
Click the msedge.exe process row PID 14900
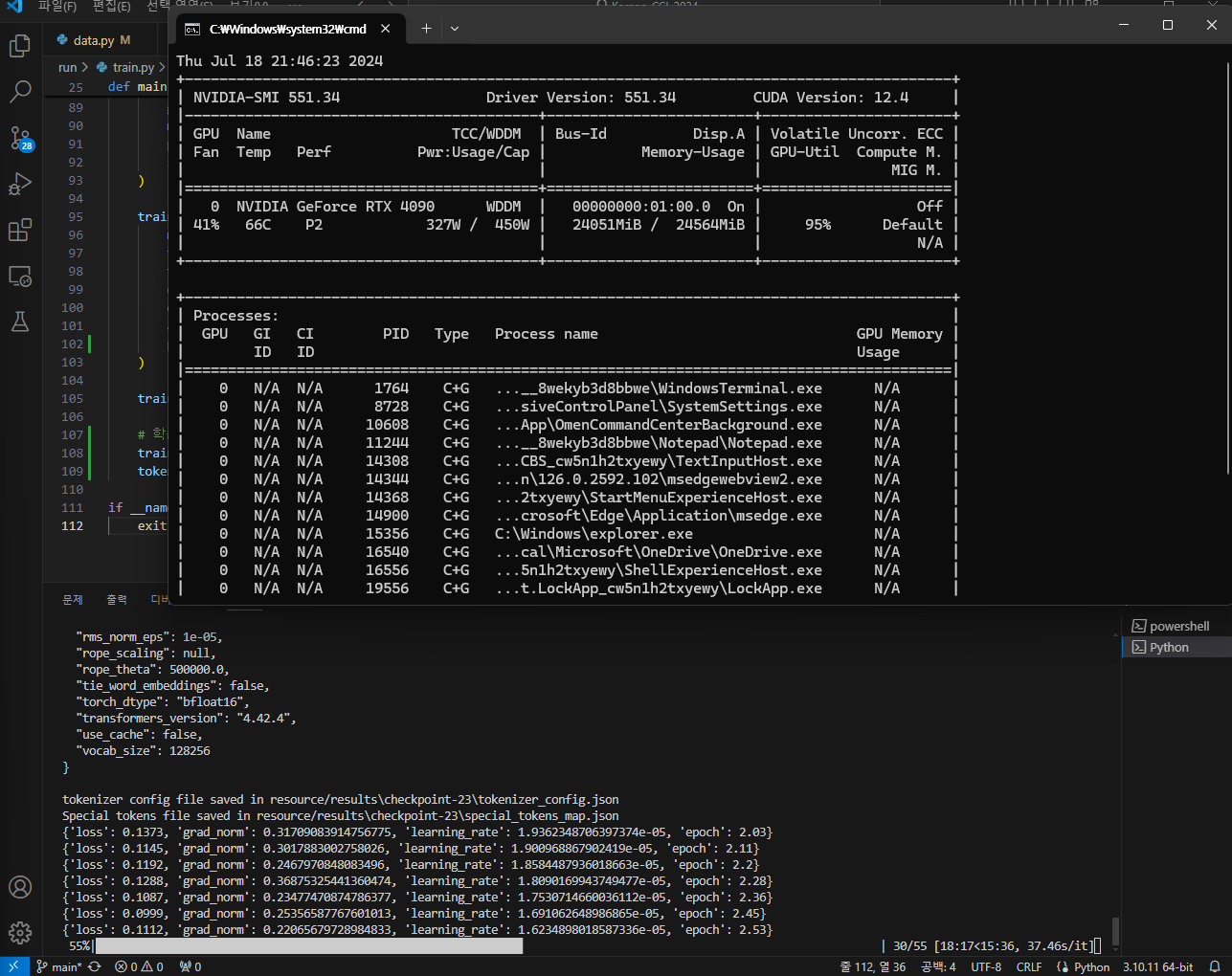[569, 516]
